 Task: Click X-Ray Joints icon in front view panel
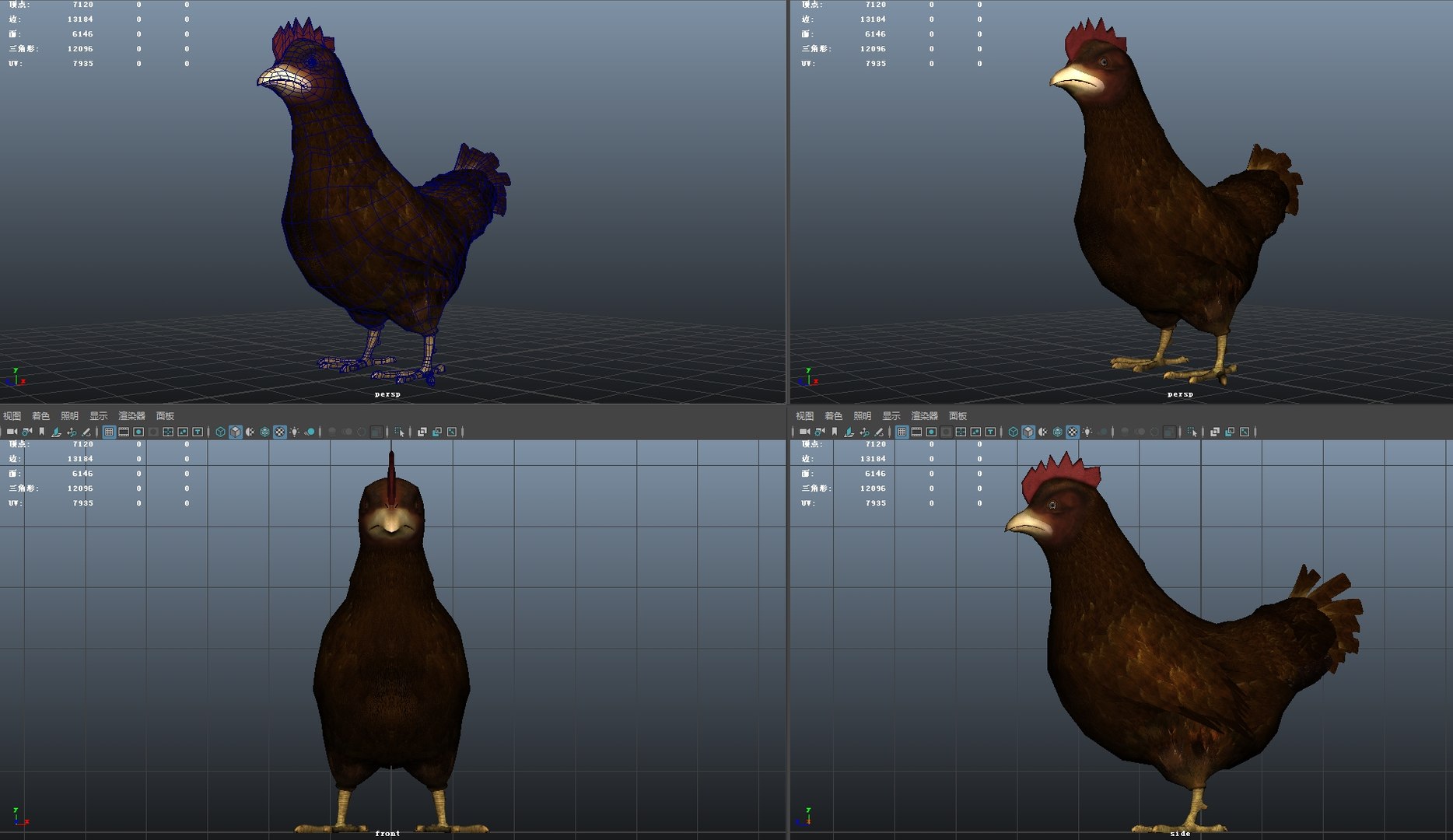tap(452, 432)
